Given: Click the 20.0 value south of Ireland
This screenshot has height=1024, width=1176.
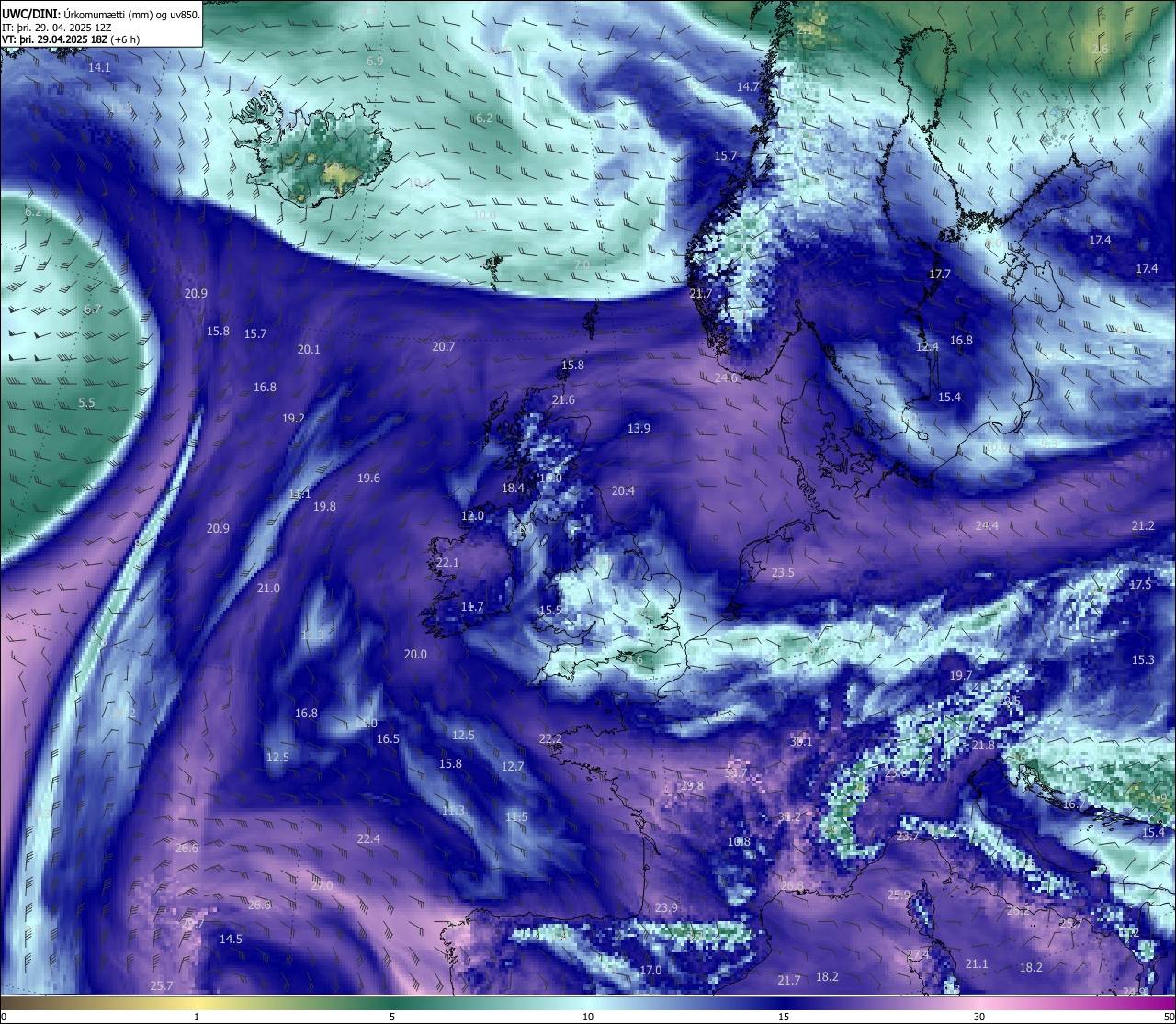Looking at the screenshot, I should (415, 654).
